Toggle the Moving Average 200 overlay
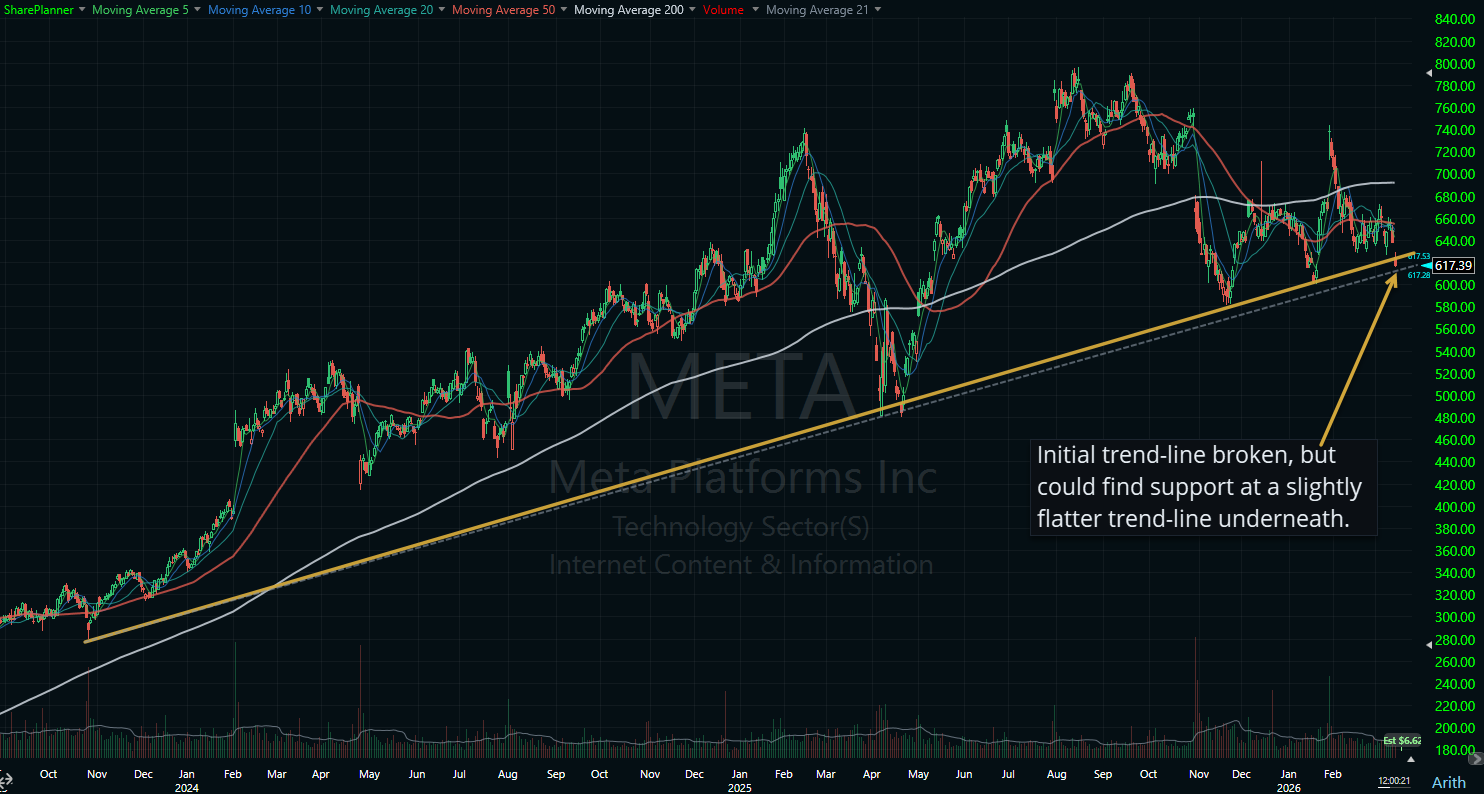The height and width of the screenshot is (794, 1484). pos(630,10)
